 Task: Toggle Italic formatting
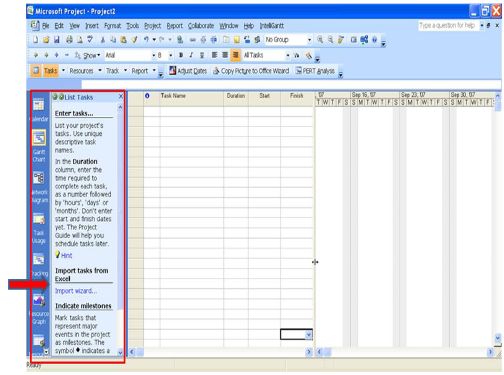click(x=191, y=55)
